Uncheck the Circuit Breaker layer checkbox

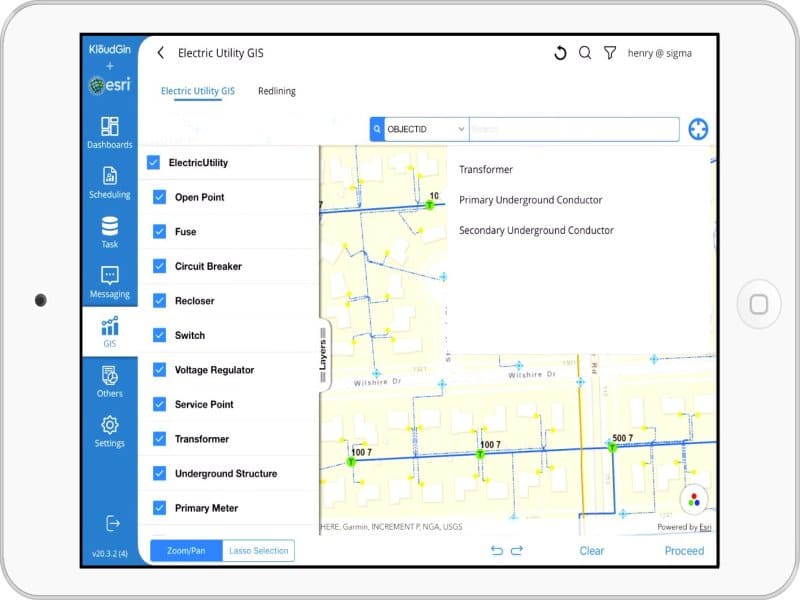[x=160, y=266]
